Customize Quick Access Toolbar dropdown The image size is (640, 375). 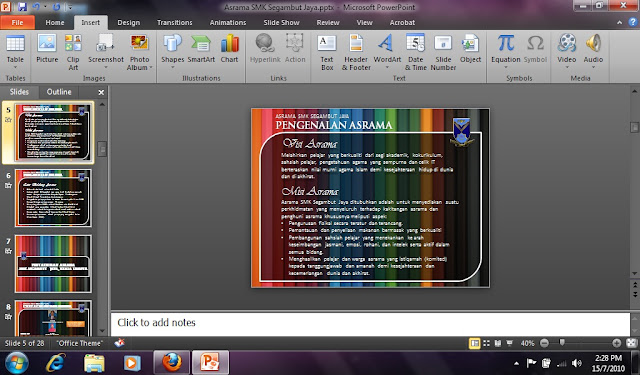pyautogui.click(x=70, y=7)
